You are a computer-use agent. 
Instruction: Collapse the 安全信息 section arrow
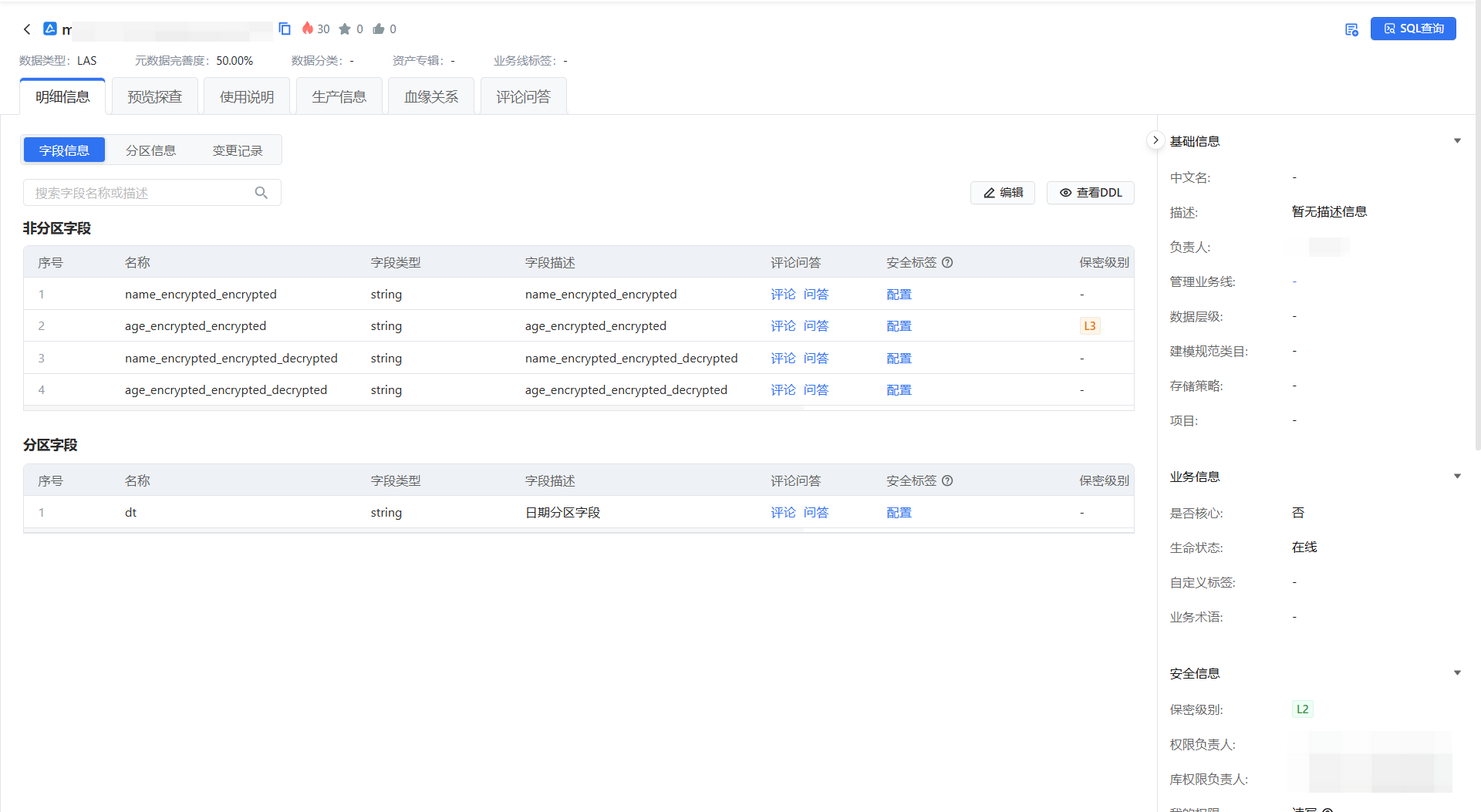[x=1457, y=673]
